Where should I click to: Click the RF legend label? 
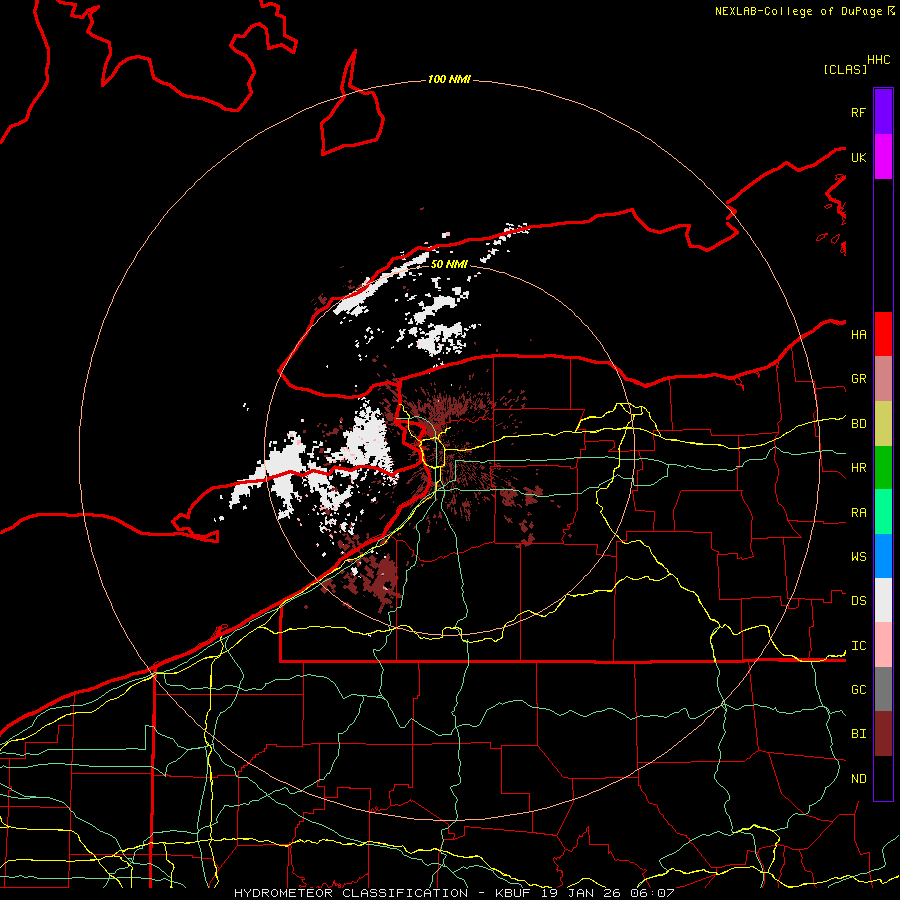858,112
